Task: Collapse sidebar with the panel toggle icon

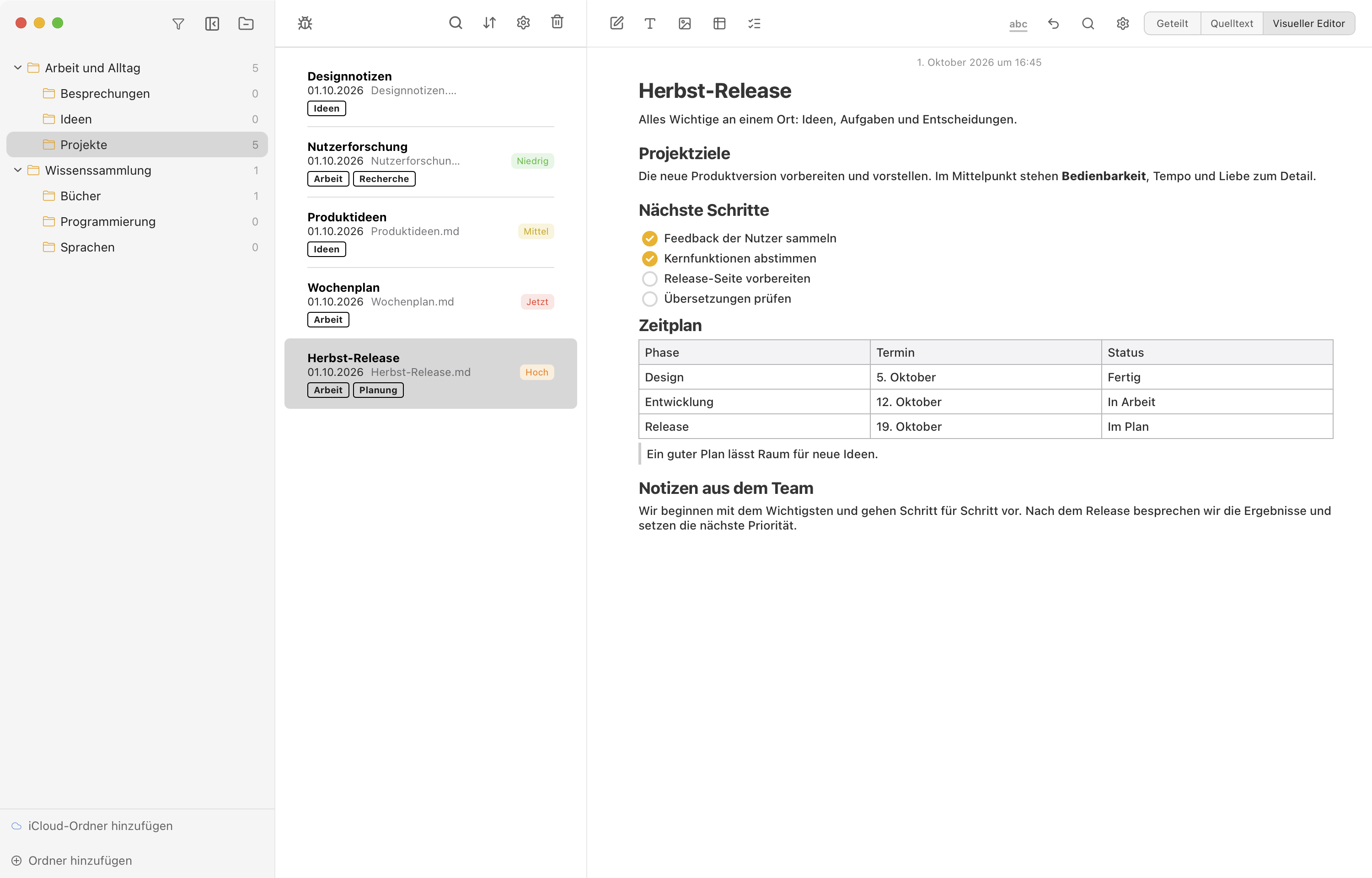Action: tap(212, 23)
